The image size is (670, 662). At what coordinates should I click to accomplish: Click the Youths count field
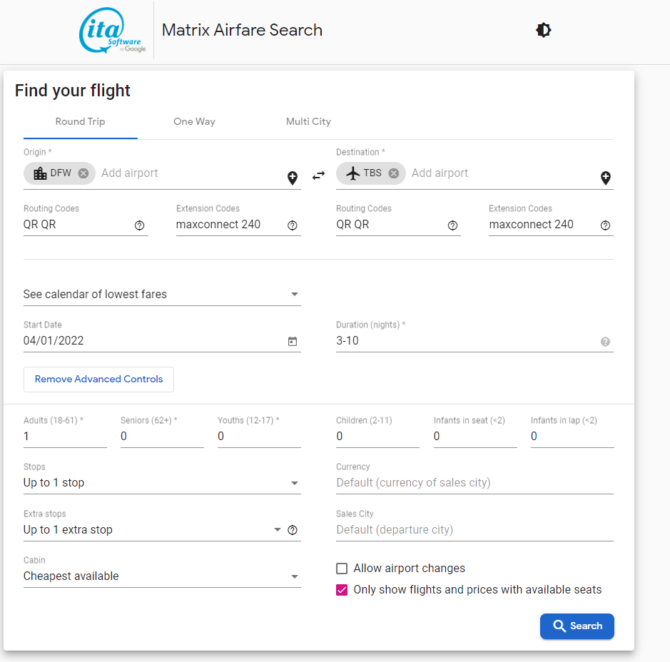click(259, 436)
